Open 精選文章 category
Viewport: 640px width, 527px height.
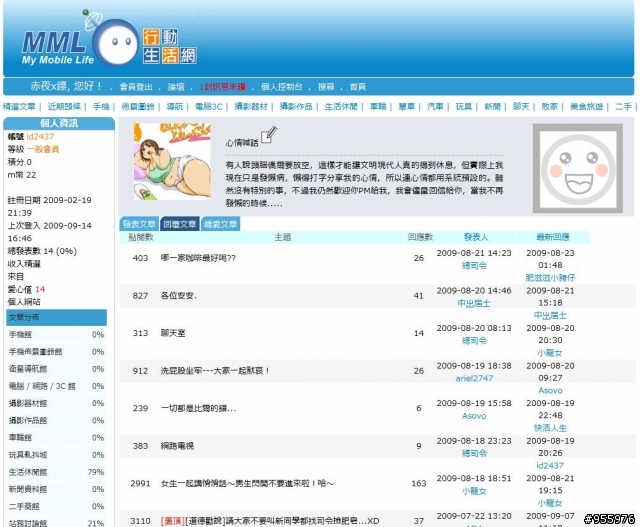point(19,107)
